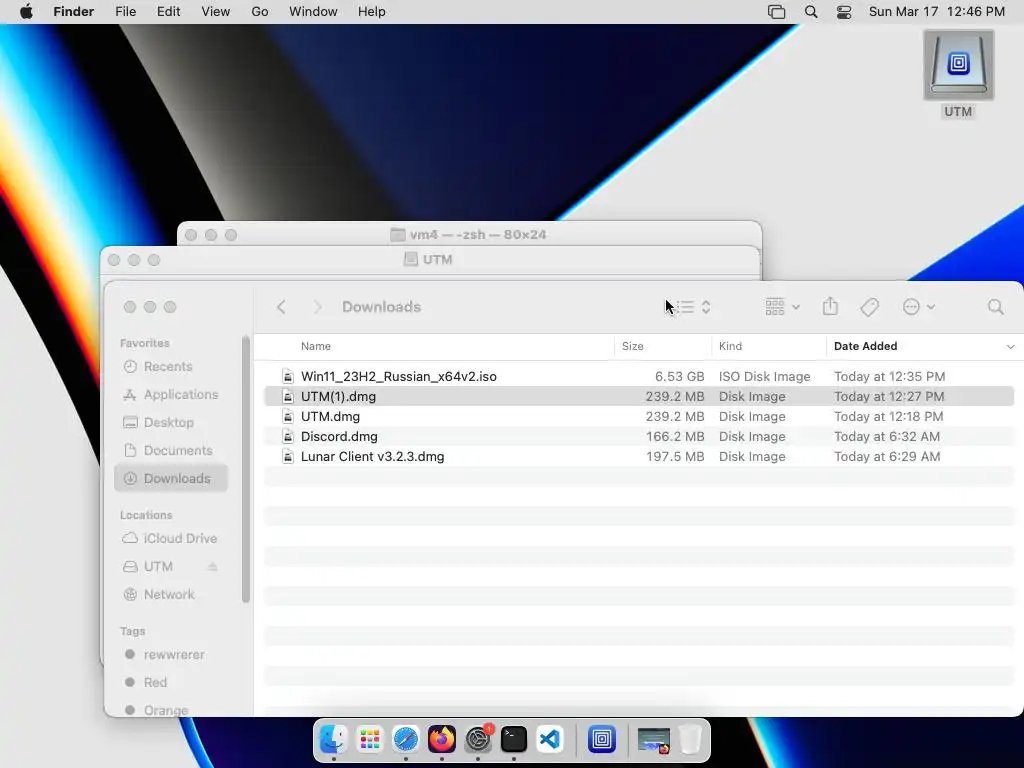Open the Group by options dropdown
Screen dimensions: 1024x768
tap(783, 307)
